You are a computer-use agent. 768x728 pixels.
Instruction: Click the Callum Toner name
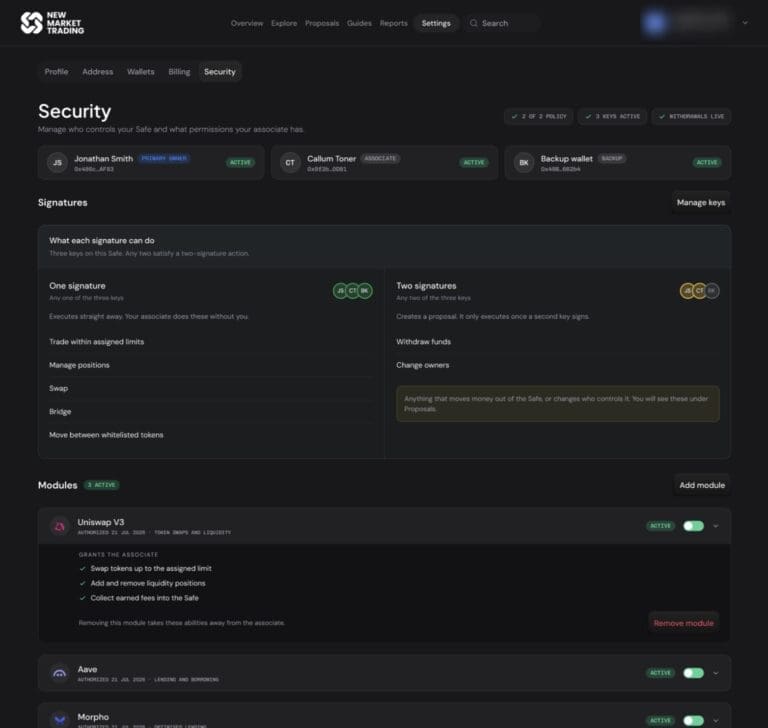point(332,159)
